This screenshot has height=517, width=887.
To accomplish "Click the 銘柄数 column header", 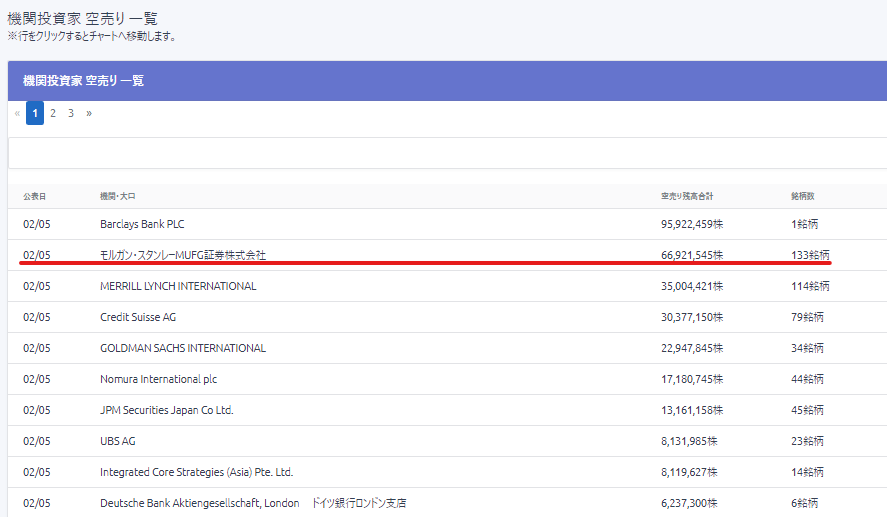I will [x=803, y=195].
